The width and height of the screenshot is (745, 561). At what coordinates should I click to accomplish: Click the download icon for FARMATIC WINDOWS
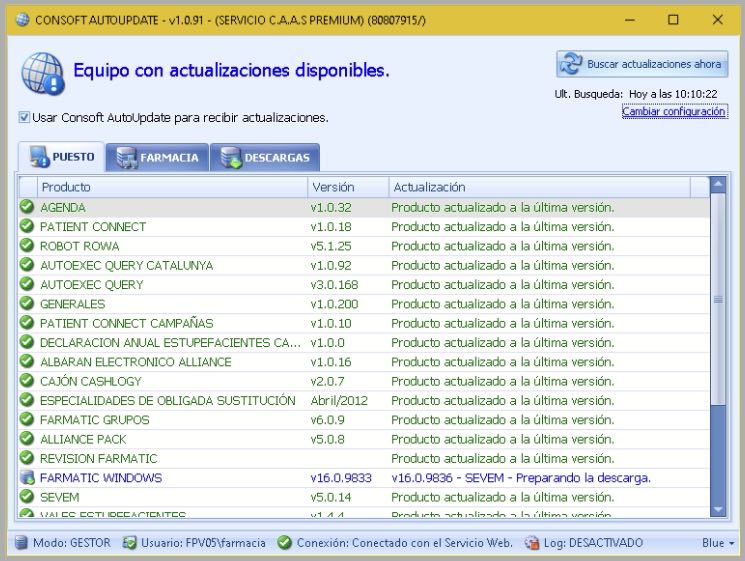27,477
